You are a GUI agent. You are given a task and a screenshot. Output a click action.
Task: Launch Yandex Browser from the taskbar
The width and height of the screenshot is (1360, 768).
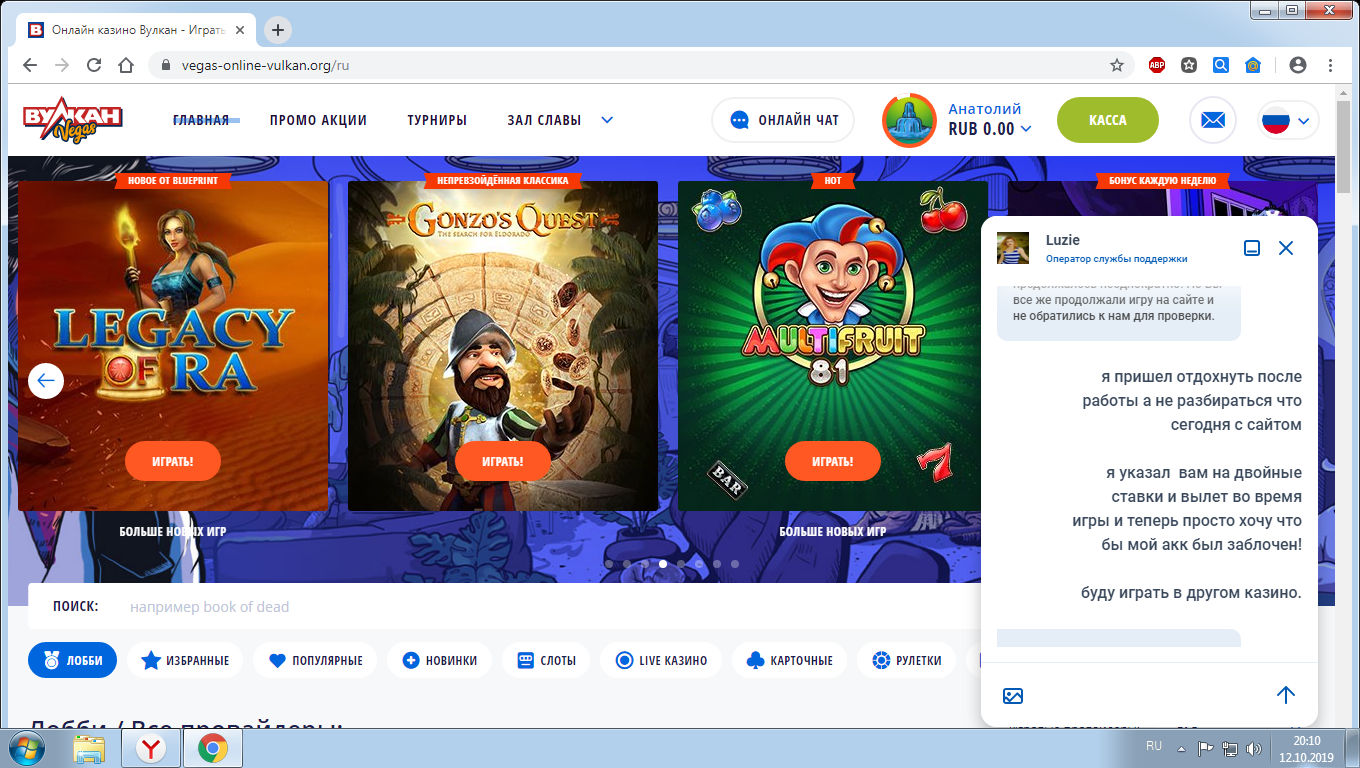point(151,748)
